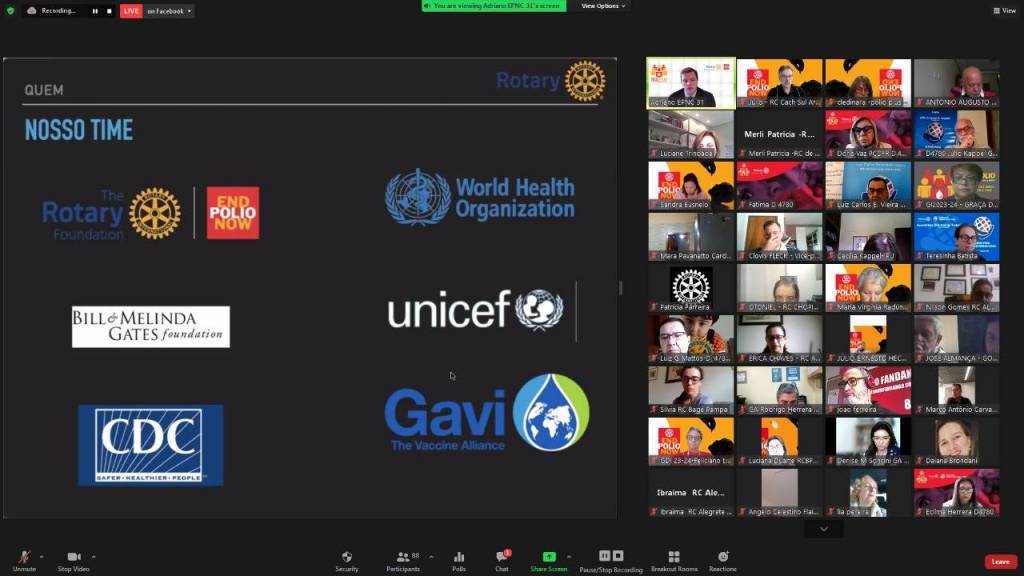Unmute the microphone
Screen dimensions: 1024x576
coord(24,559)
